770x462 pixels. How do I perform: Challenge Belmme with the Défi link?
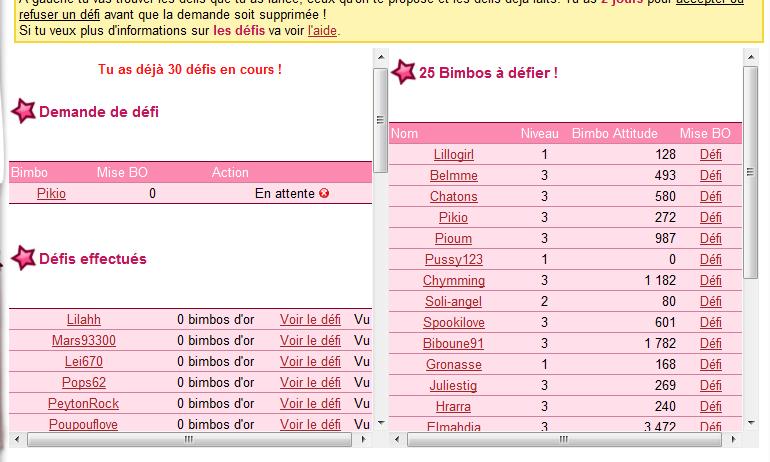tap(711, 176)
